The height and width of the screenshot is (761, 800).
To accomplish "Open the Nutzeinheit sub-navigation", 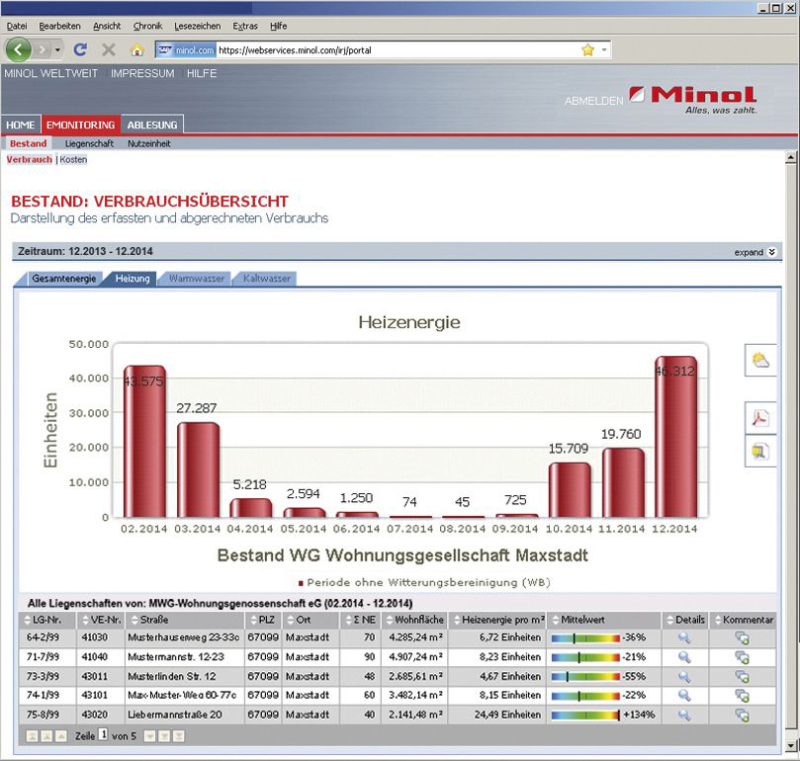I will coord(149,144).
